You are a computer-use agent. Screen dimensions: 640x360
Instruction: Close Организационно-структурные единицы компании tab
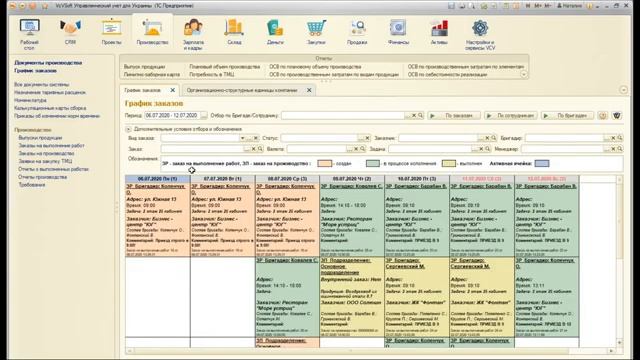309,90
